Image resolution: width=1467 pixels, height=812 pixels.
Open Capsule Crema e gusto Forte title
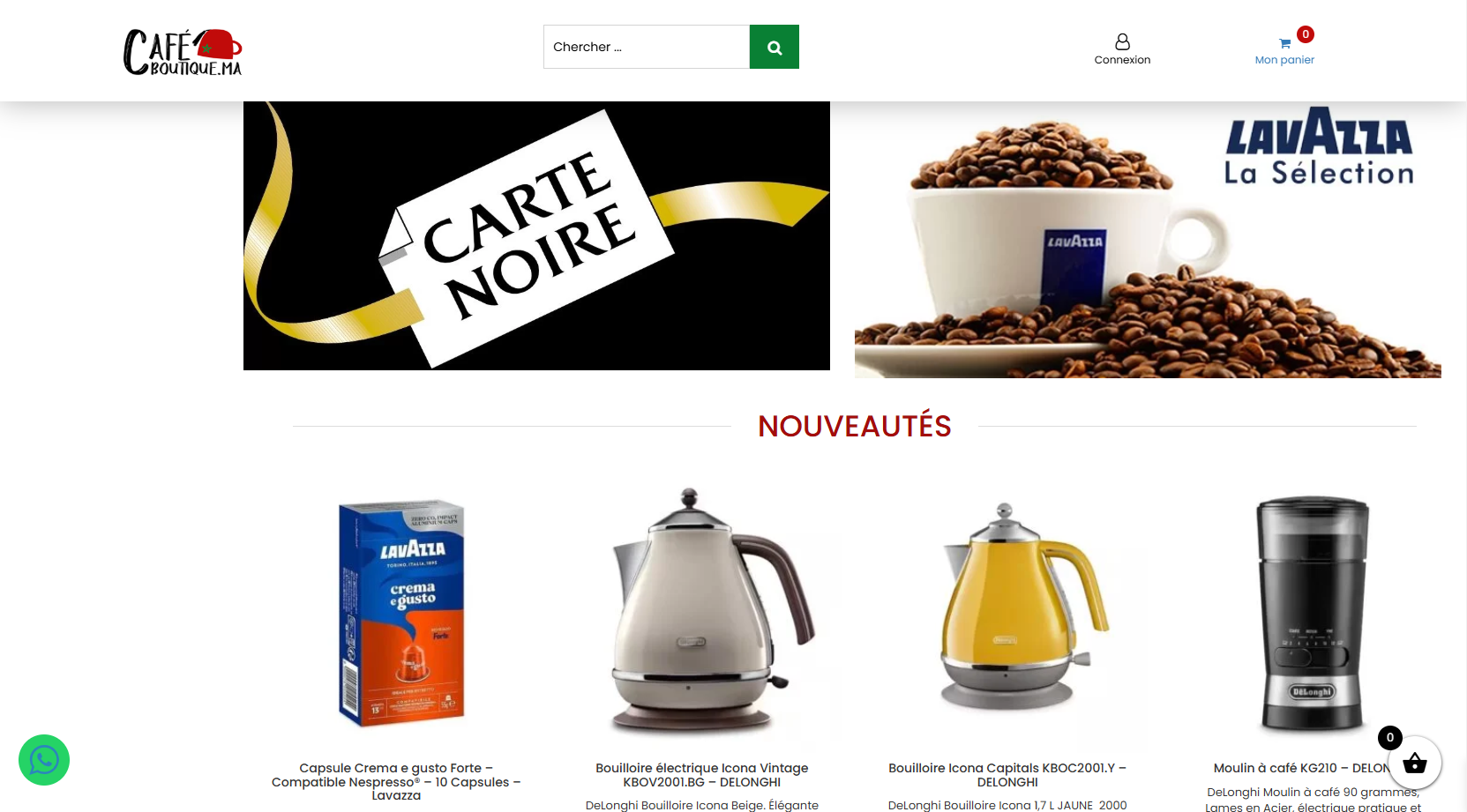pos(396,781)
